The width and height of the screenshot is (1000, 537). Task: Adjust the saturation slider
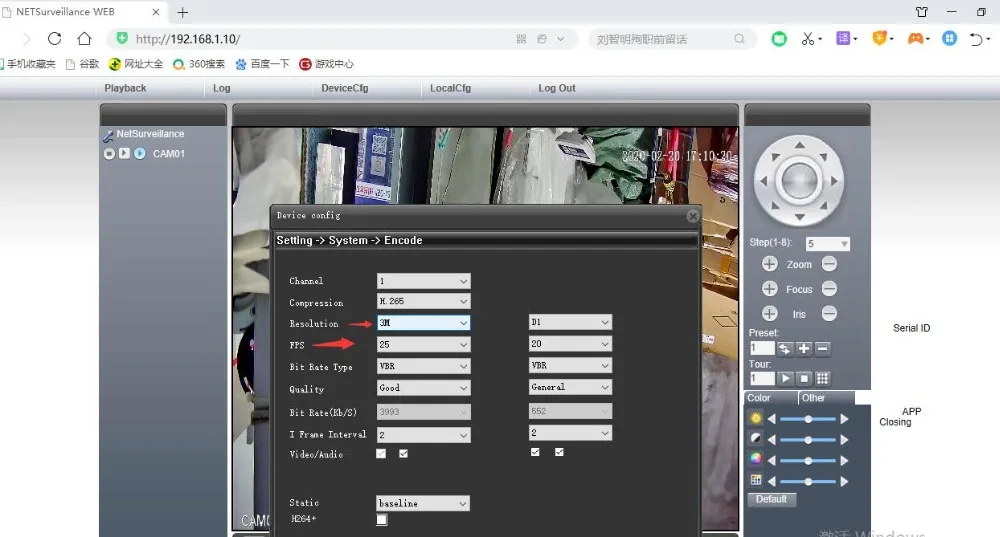coord(808,460)
